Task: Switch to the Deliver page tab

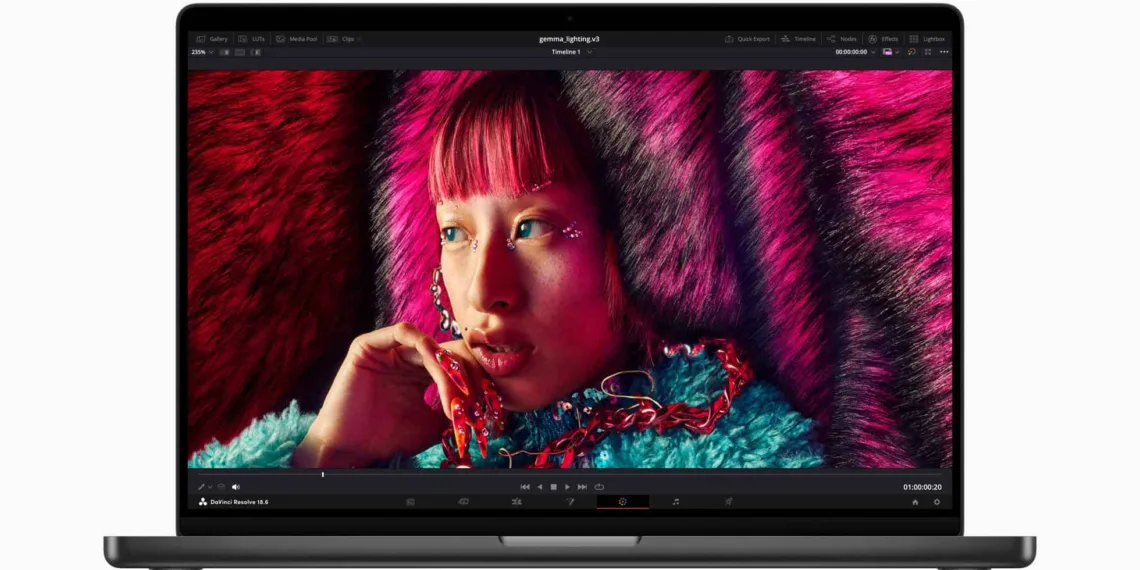Action: pos(728,502)
